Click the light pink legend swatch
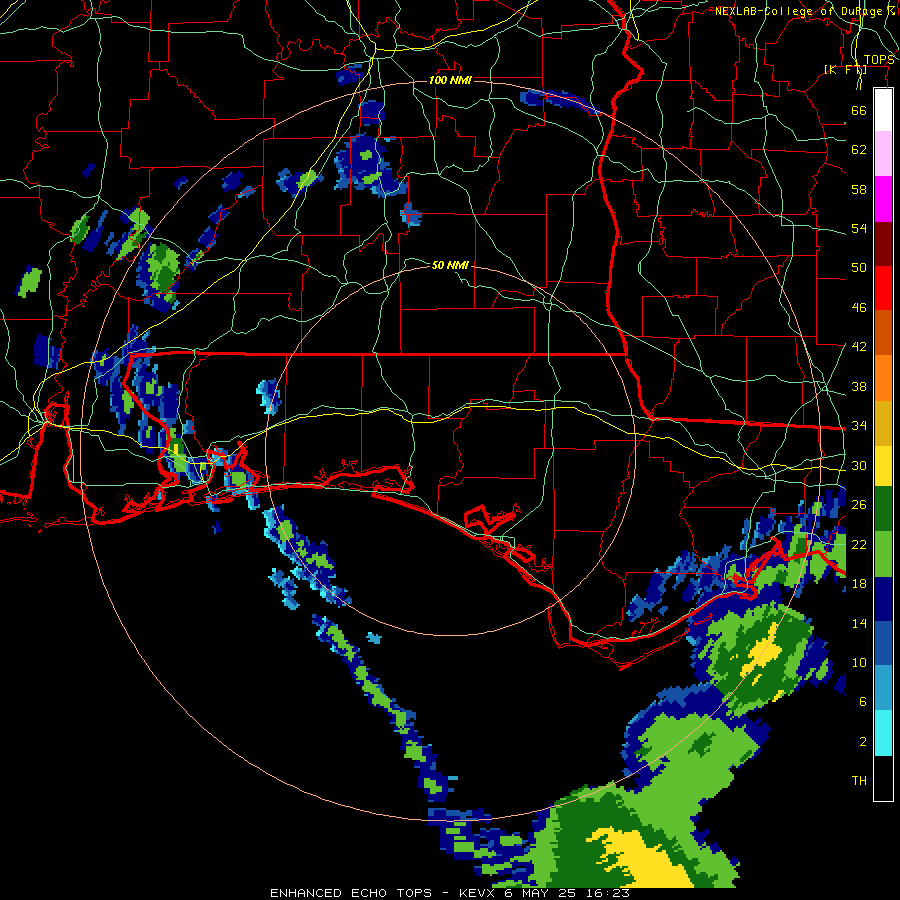The width and height of the screenshot is (900, 900). (x=883, y=154)
